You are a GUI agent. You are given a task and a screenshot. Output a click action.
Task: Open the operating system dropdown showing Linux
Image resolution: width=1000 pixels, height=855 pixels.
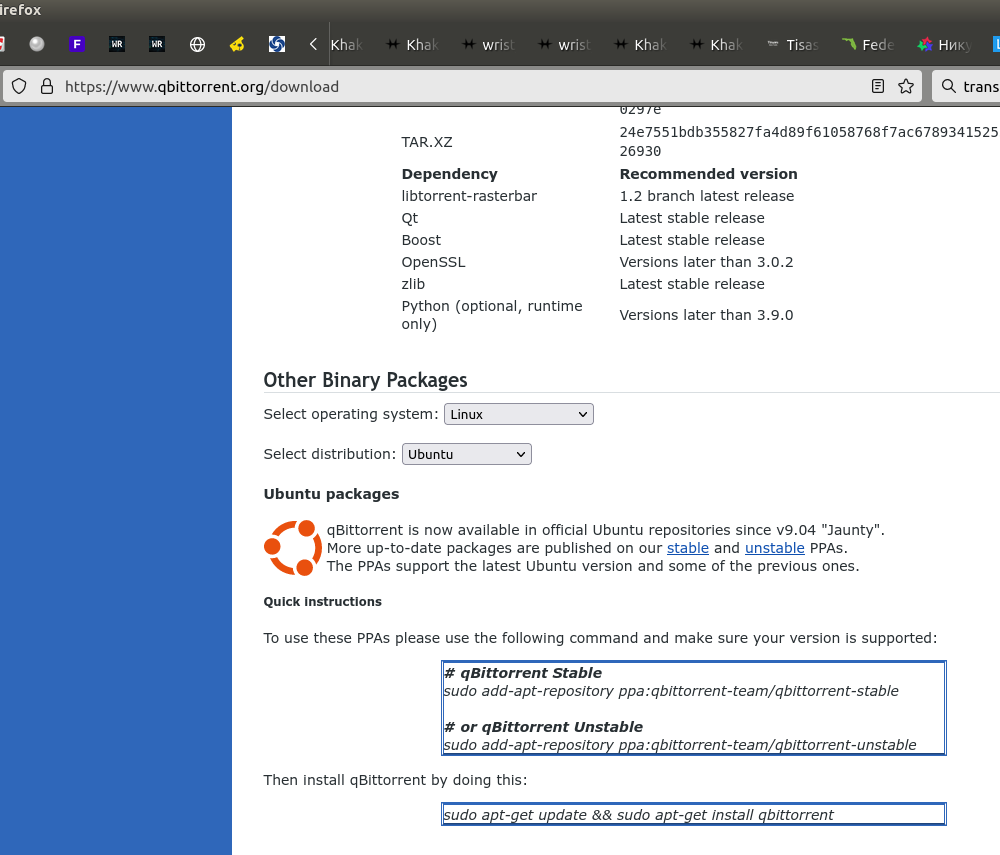pyautogui.click(x=518, y=414)
